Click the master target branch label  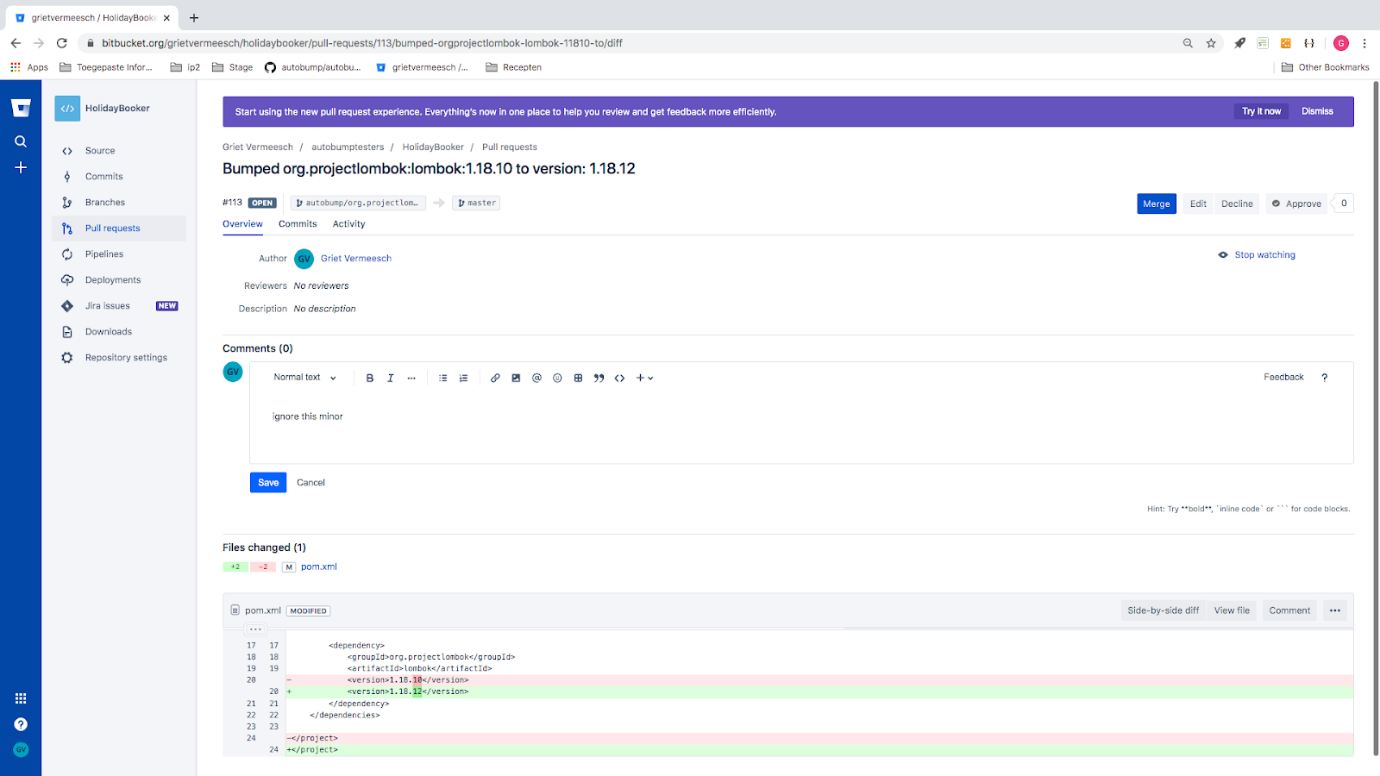[x=476, y=203]
